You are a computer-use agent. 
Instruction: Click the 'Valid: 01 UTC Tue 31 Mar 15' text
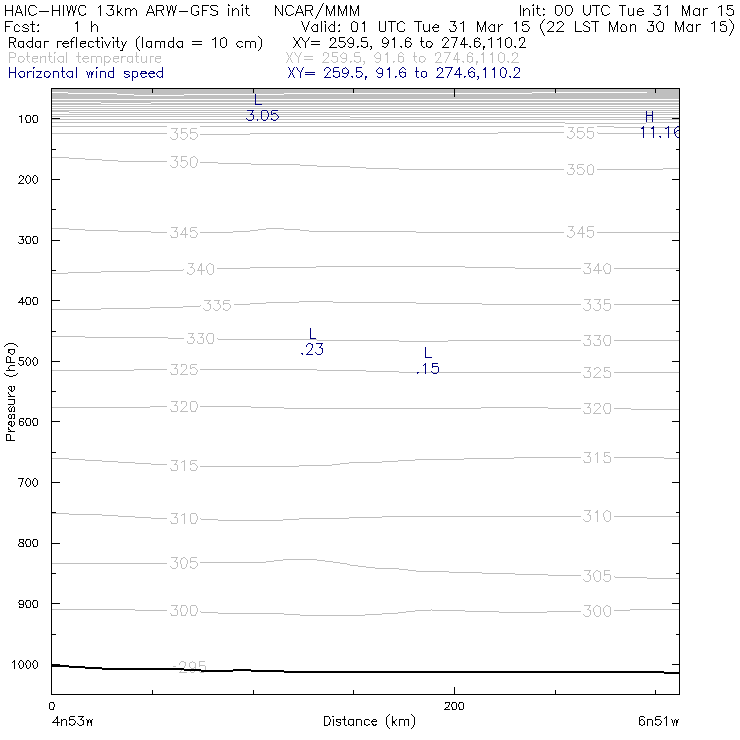(415, 27)
